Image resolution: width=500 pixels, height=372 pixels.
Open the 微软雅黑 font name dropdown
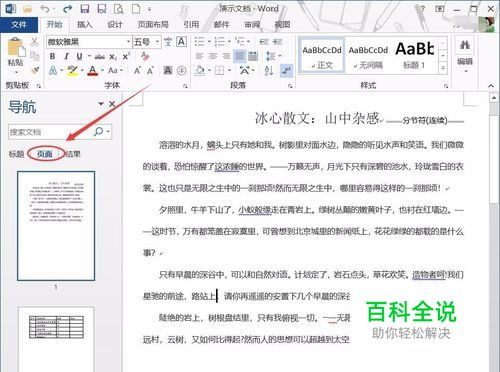pos(128,42)
